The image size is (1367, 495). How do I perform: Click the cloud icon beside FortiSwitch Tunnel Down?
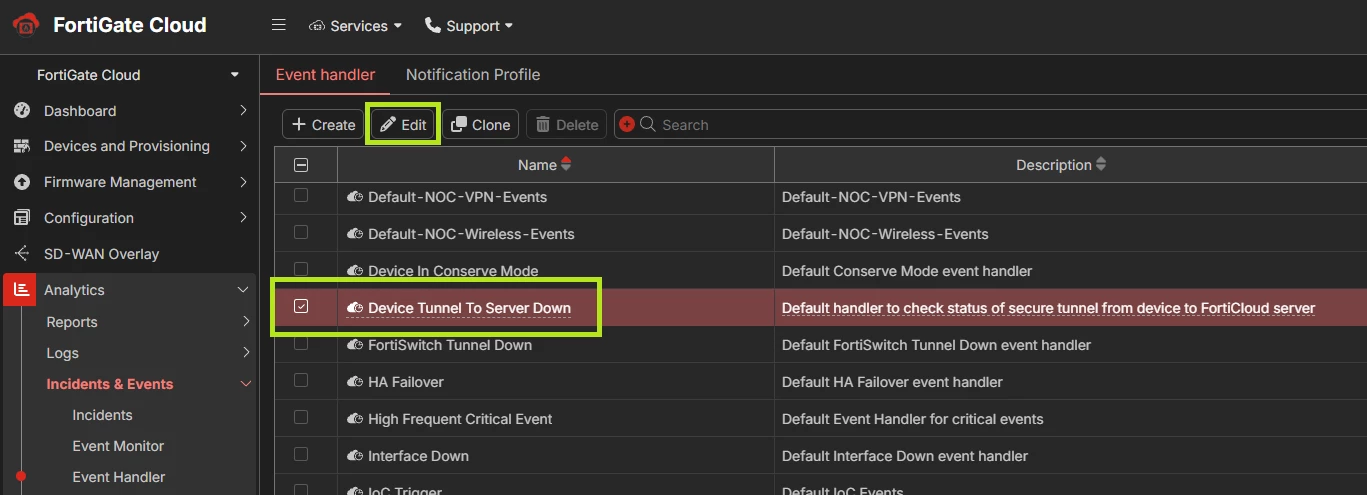point(355,345)
